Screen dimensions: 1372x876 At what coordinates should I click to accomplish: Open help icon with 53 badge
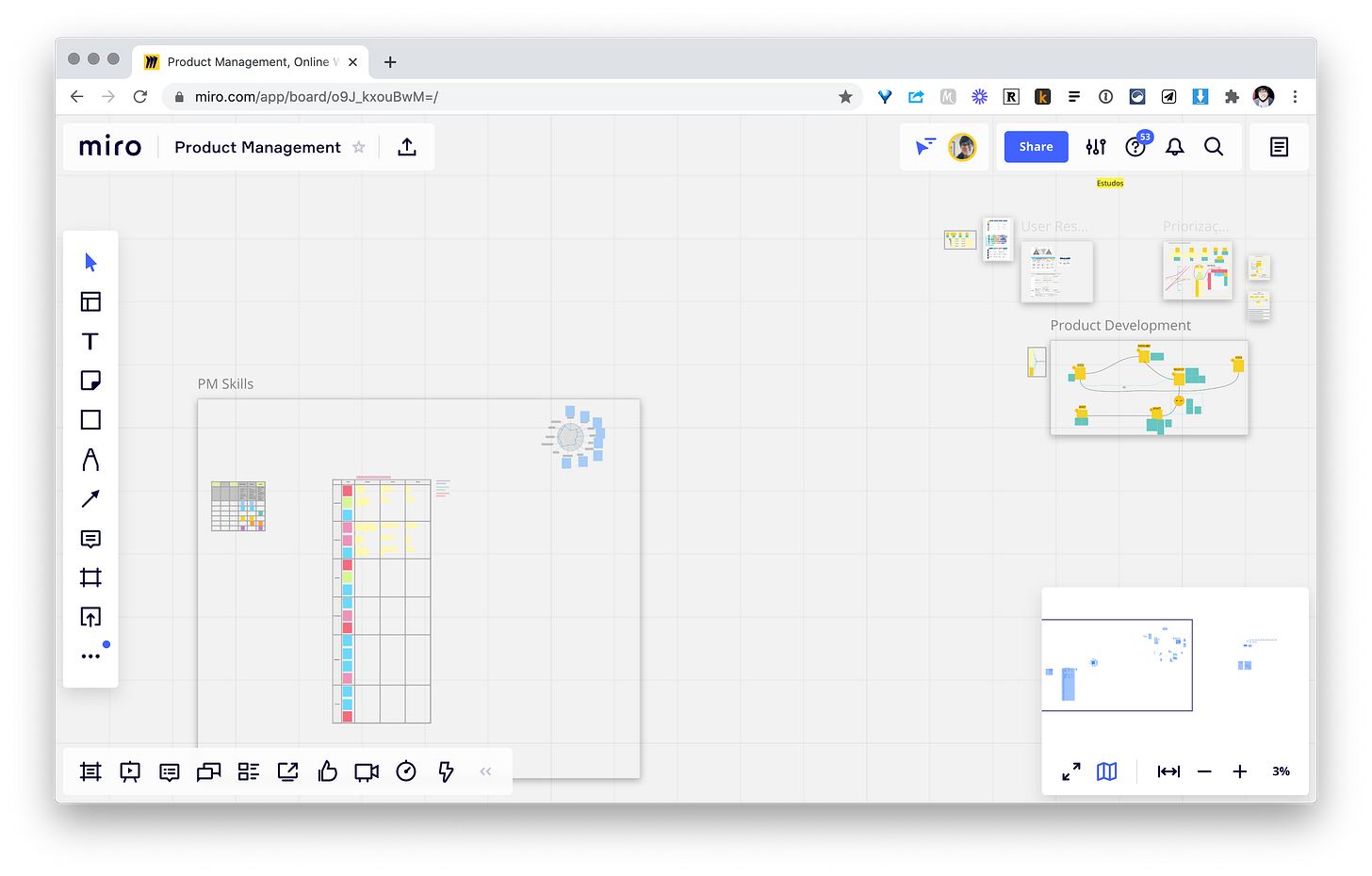click(1137, 145)
